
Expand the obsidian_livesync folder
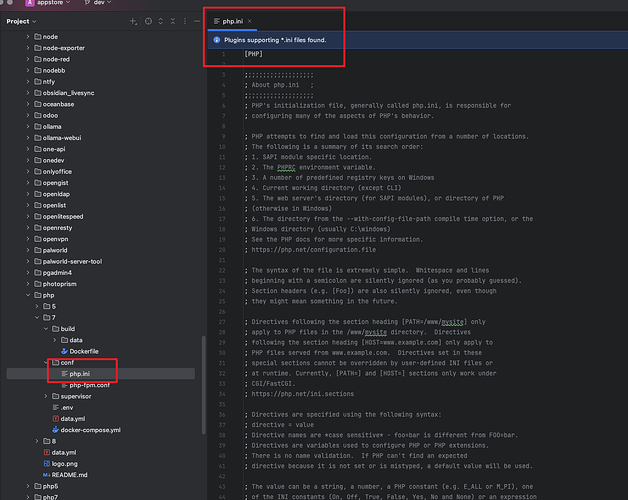click(x=28, y=93)
